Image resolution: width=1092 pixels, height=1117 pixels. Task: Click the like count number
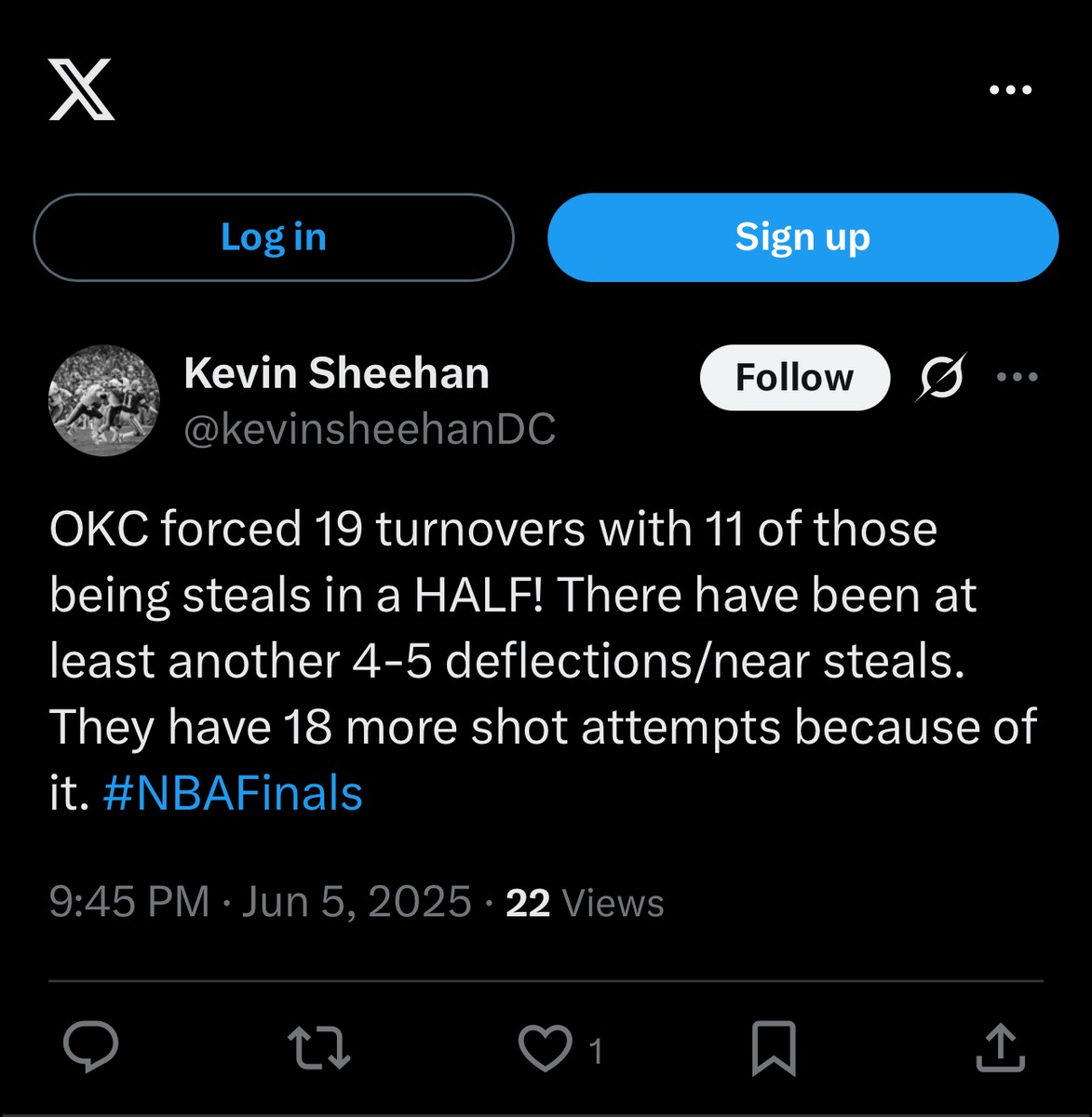point(596,1052)
